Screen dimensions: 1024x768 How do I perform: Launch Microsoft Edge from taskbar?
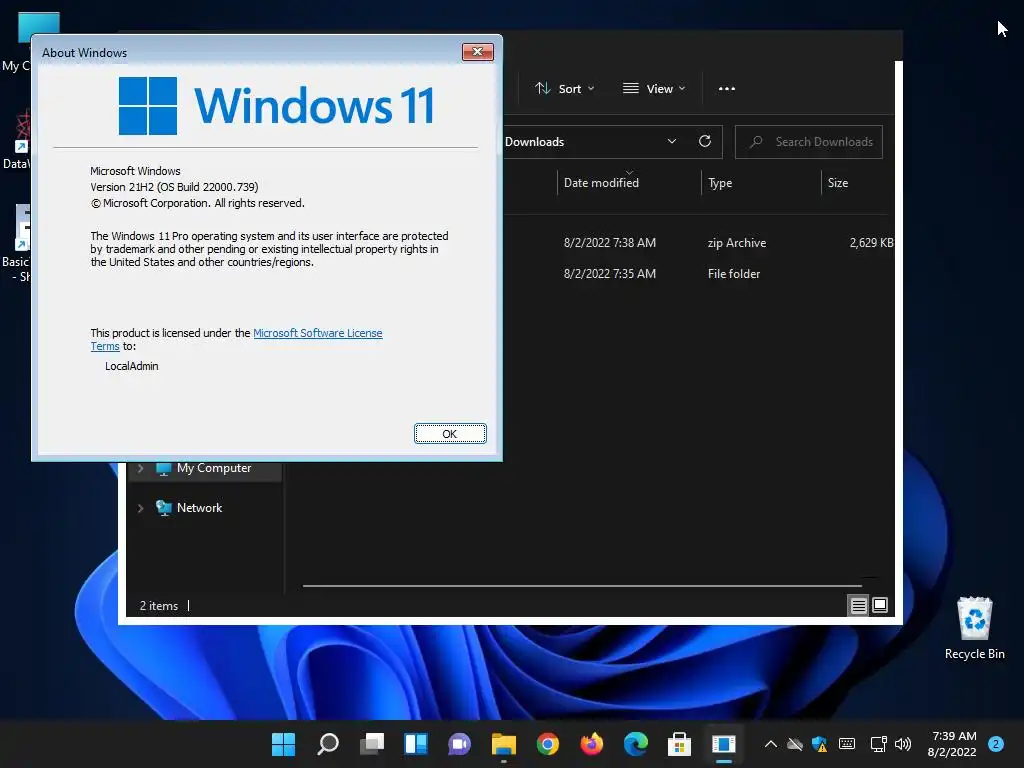coord(635,744)
